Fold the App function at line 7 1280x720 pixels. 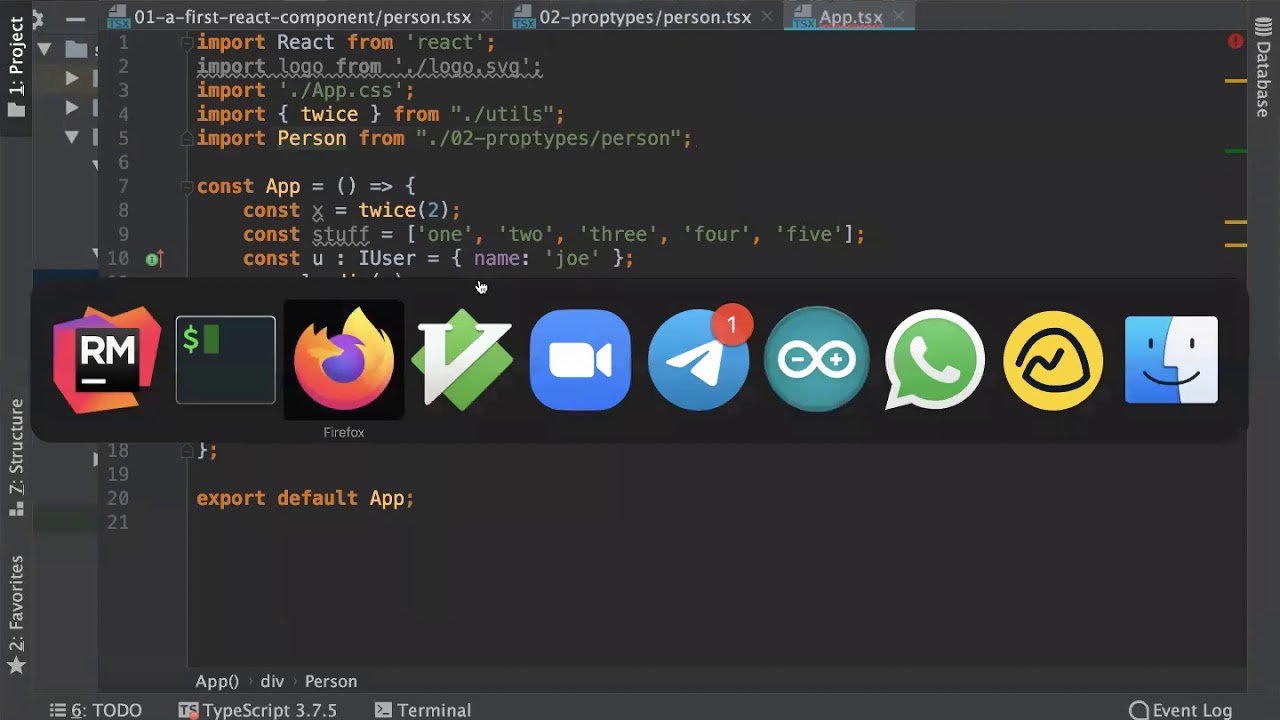187,187
